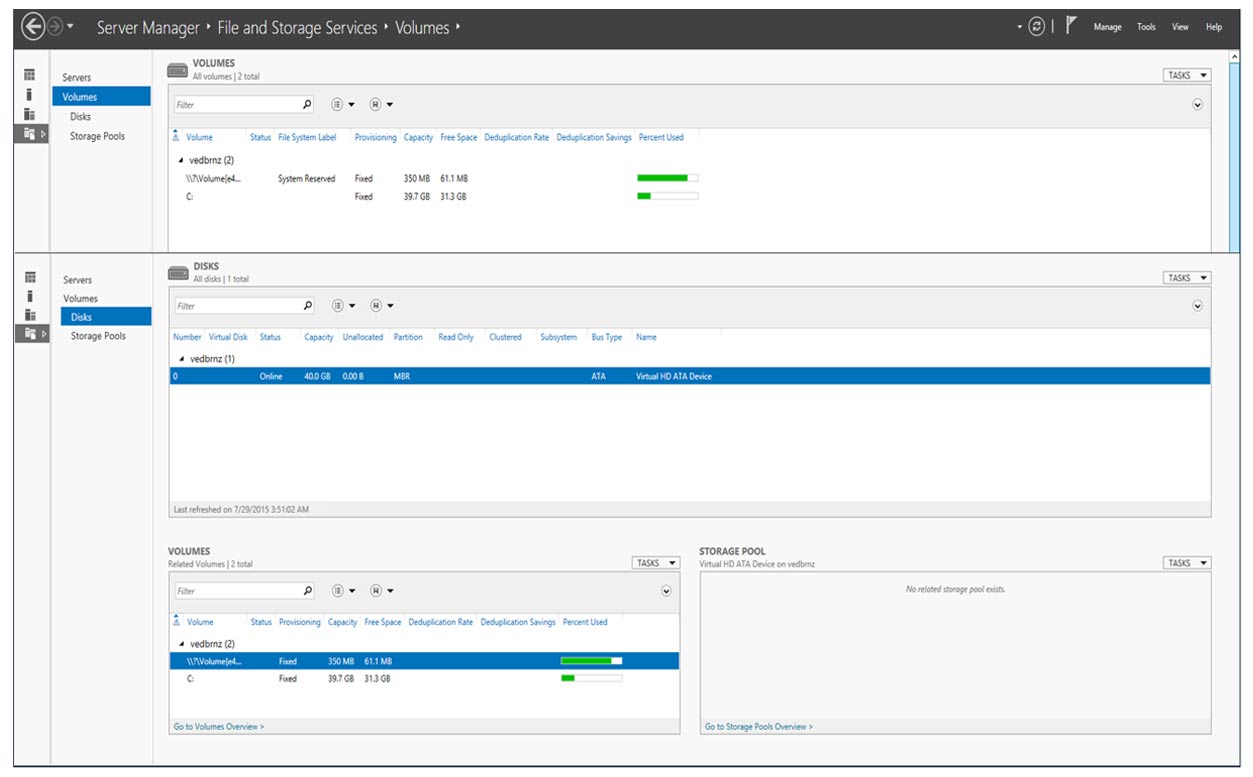The height and width of the screenshot is (777, 1253).
Task: Open the navigation history dropdown beside the forward arrow
Action: click(x=70, y=27)
